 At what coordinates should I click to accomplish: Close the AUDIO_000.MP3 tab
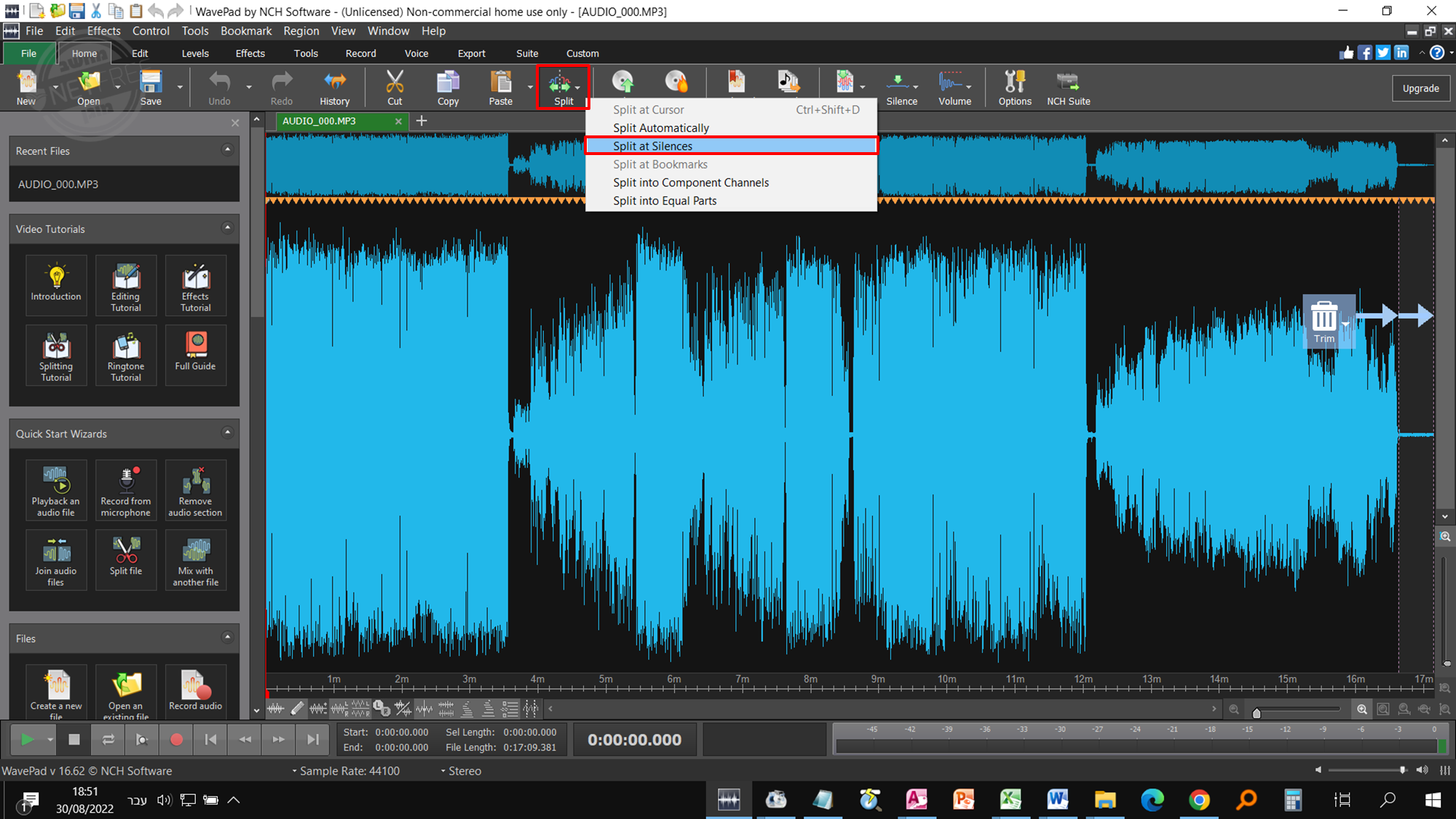point(398,122)
